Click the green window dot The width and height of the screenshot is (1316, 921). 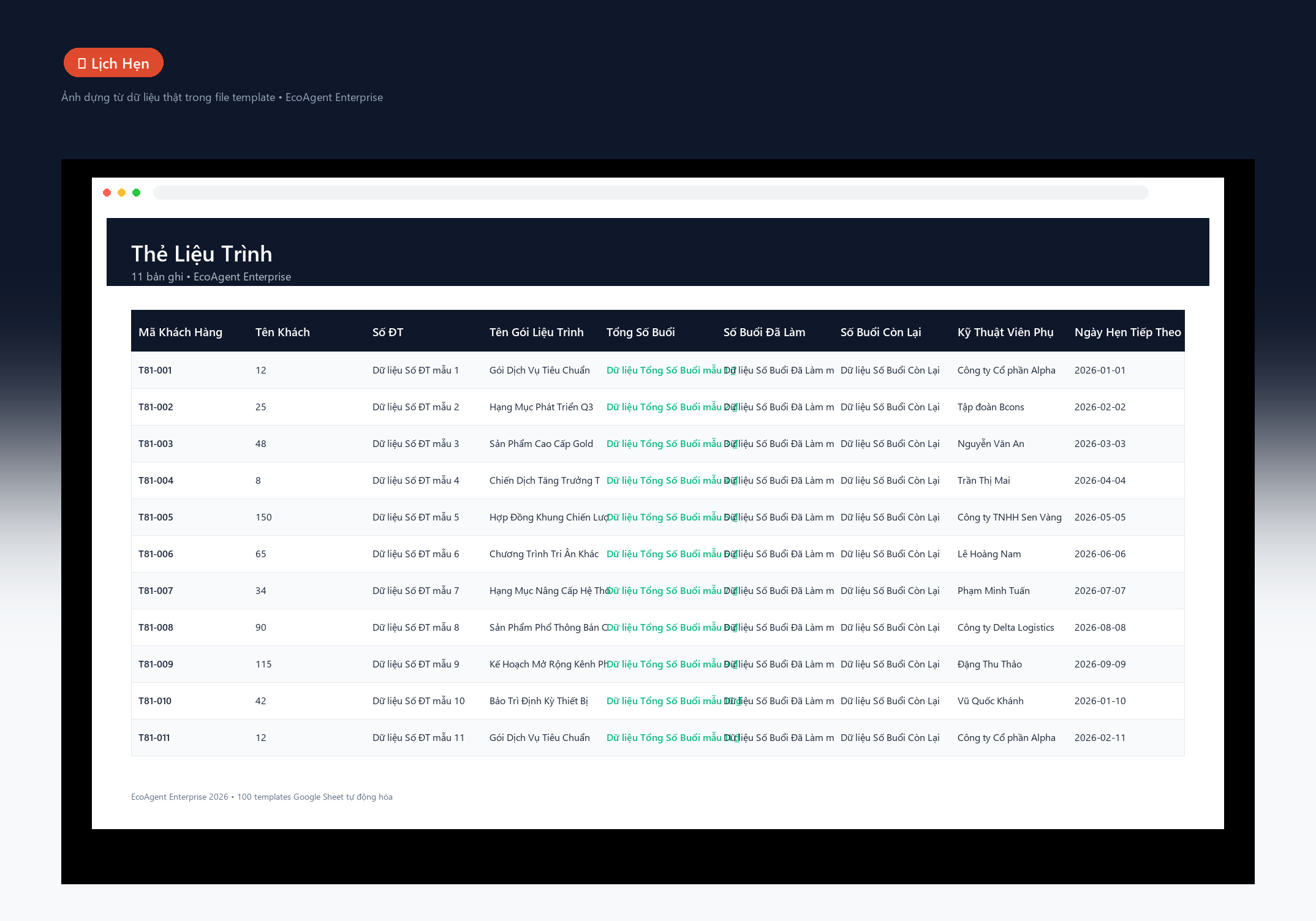pos(137,193)
